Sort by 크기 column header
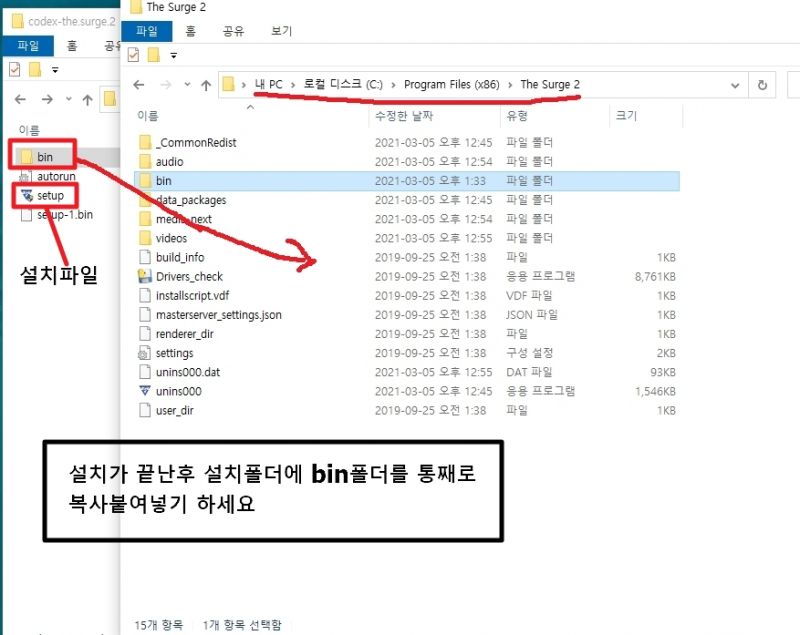Viewport: 800px width, 635px height. [626, 116]
